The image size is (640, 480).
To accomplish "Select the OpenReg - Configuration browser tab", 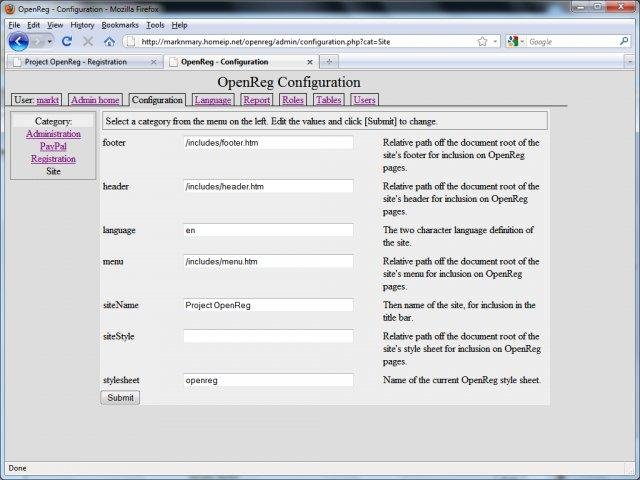I will pos(241,62).
